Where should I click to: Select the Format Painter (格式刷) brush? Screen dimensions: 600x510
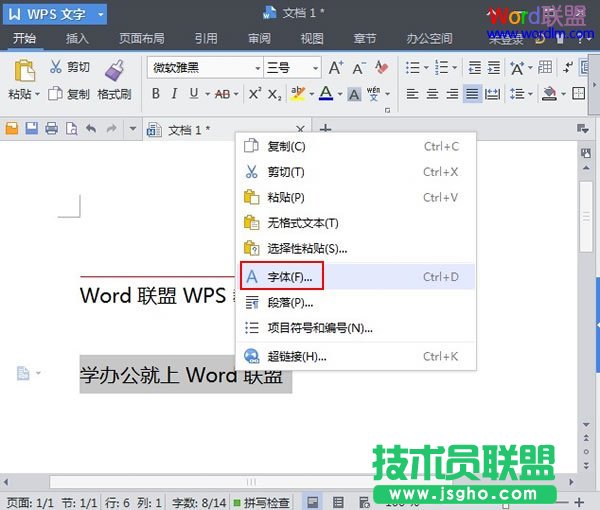coord(114,71)
